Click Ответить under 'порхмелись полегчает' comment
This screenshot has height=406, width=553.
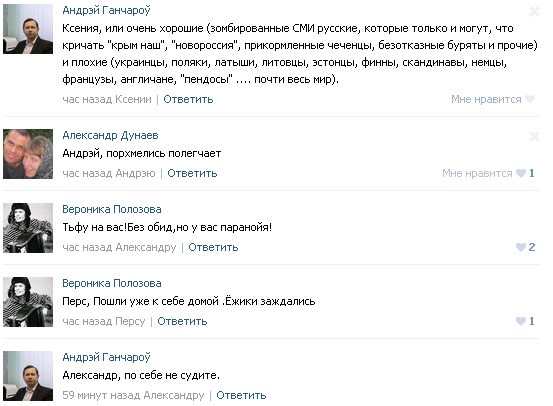pos(192,173)
